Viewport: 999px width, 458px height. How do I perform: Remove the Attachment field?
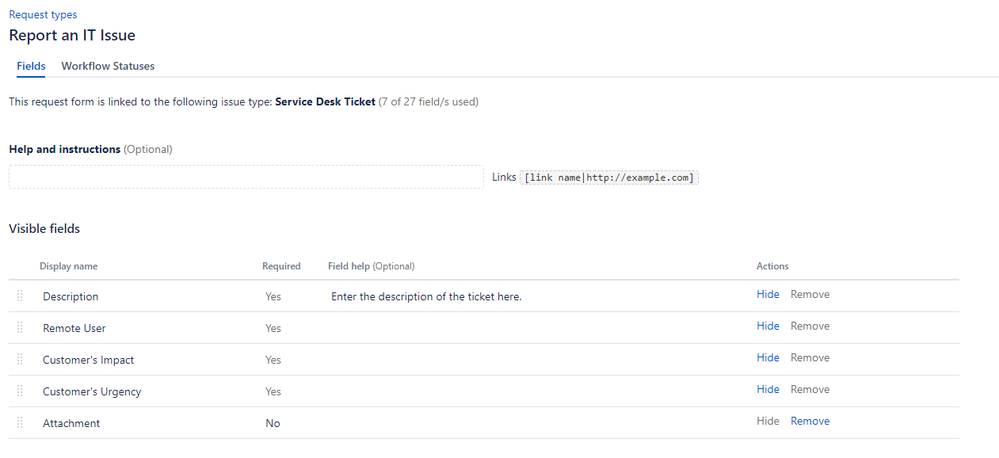point(810,421)
